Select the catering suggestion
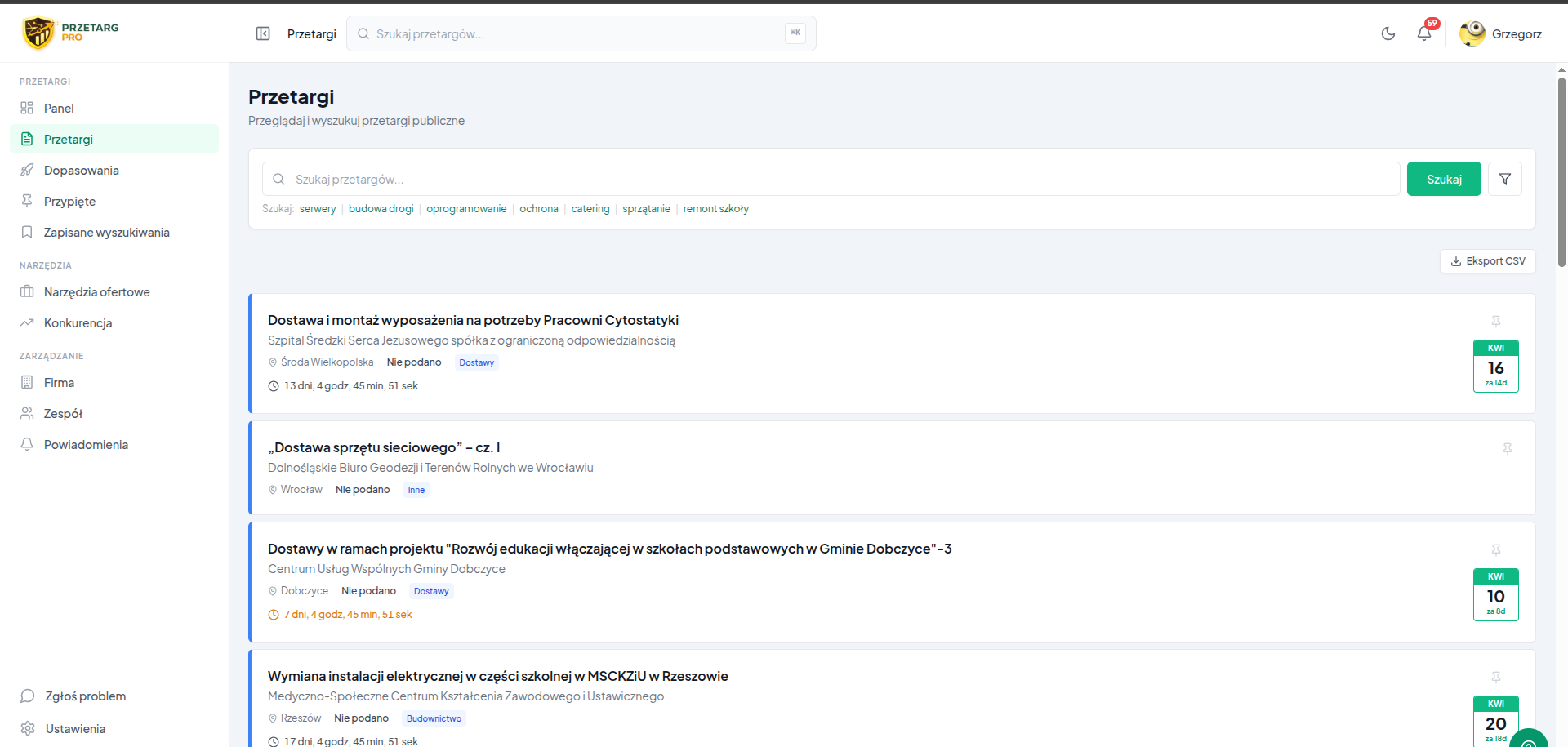Screen dimensions: 1568x747 [590, 209]
